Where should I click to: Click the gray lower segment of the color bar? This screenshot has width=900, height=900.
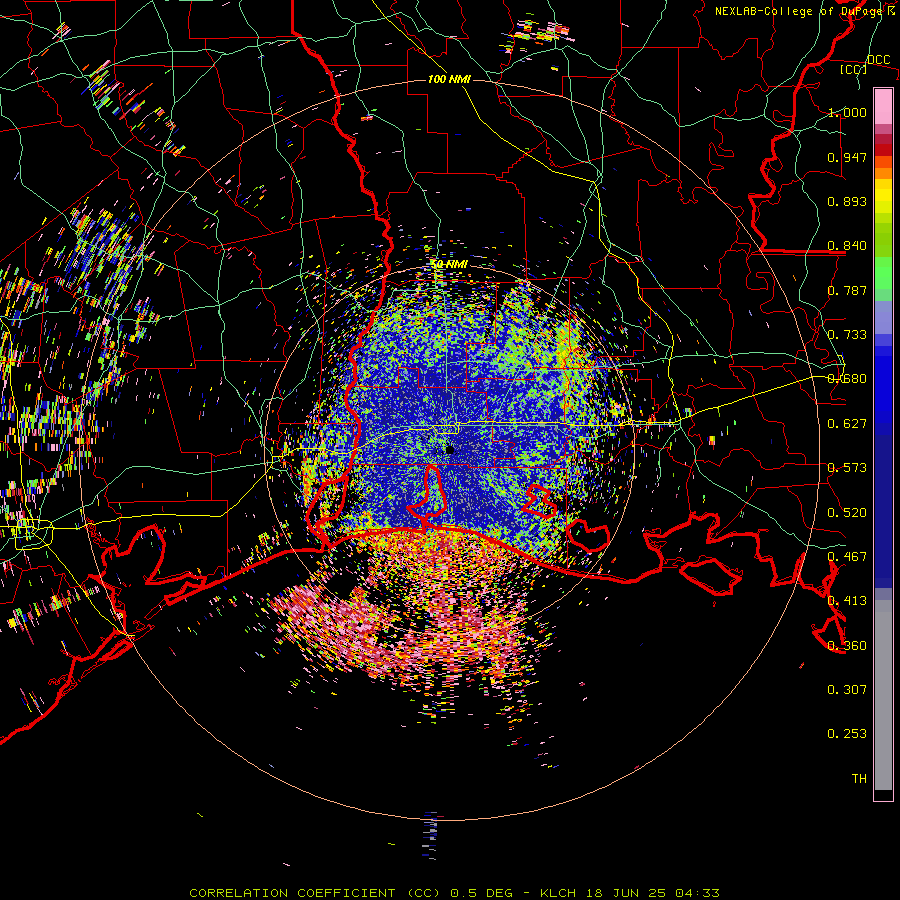883,695
